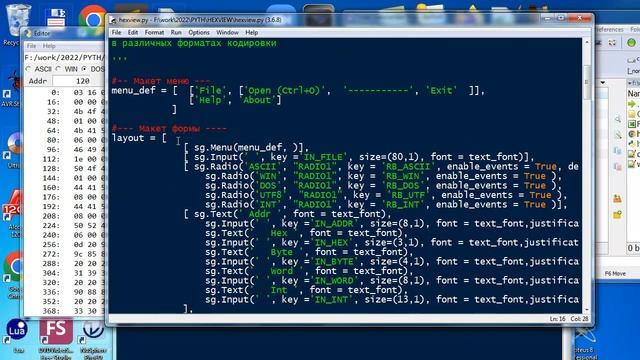This screenshot has width=640, height=360.
Task: Open the floppy disk desktop icon at top
Action: [x=56, y=17]
